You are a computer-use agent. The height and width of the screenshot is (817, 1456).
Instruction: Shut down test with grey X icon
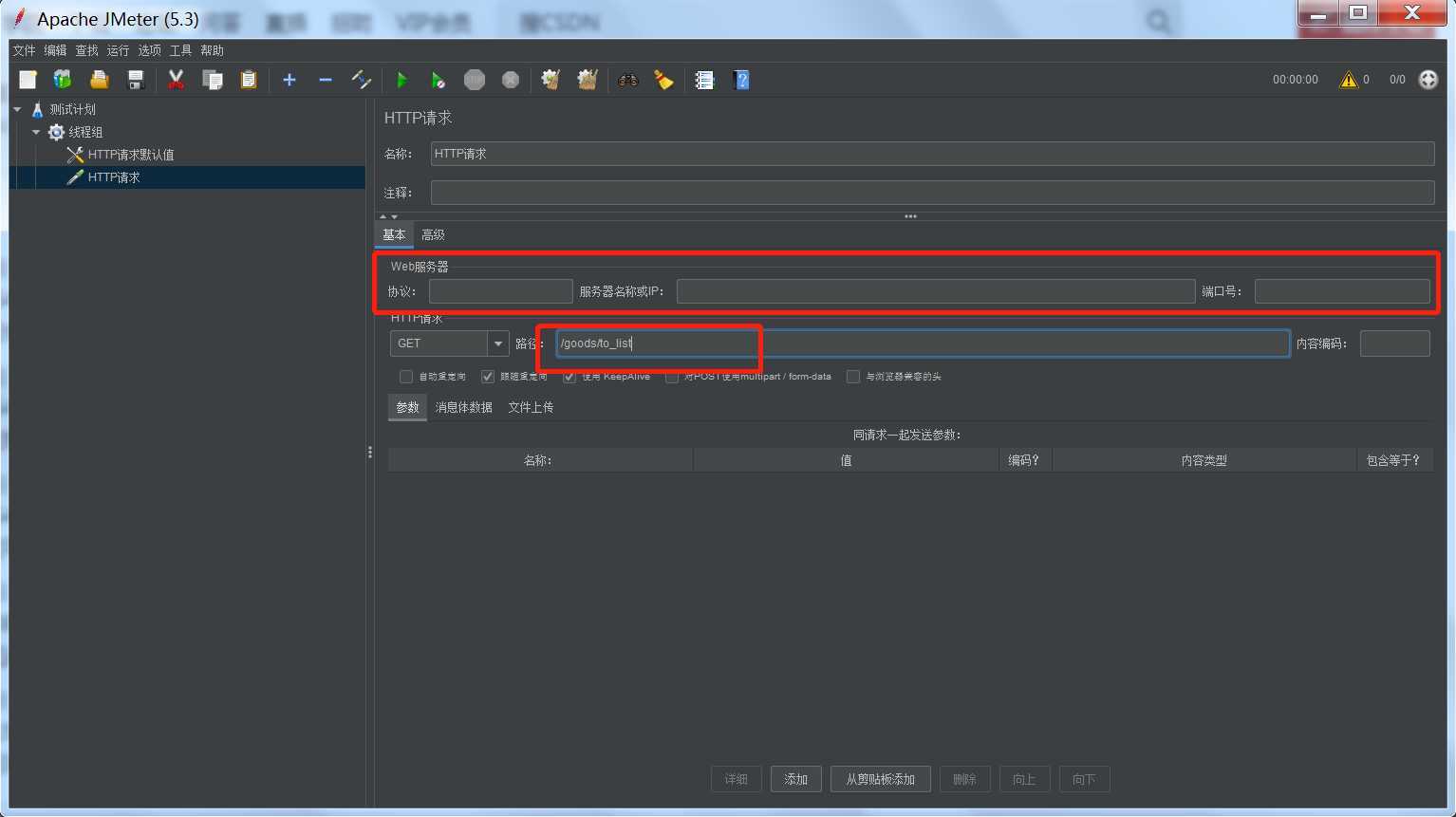[511, 80]
